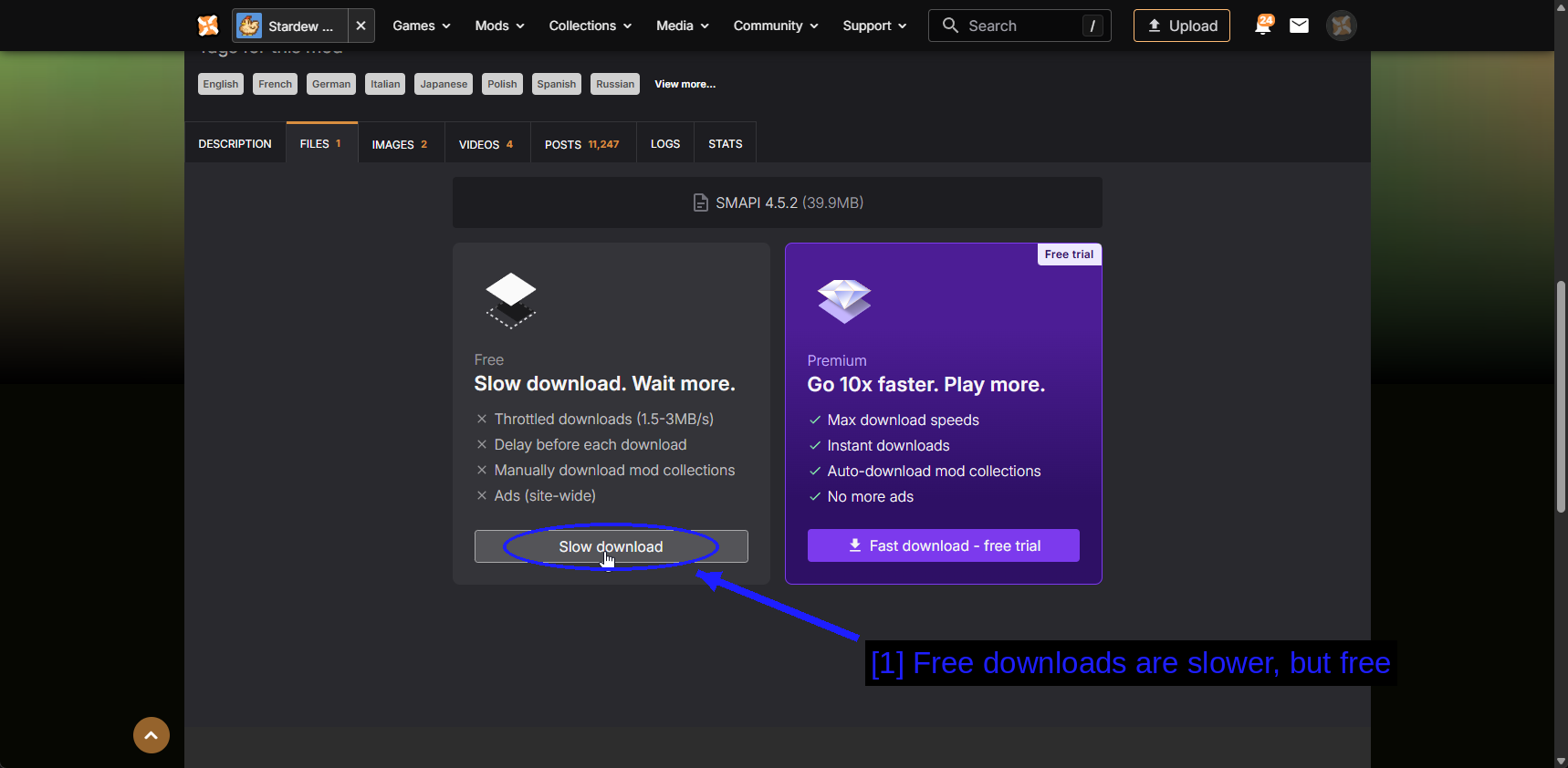Image resolution: width=1568 pixels, height=768 pixels.
Task: Select the Italian language tag
Action: [385, 84]
